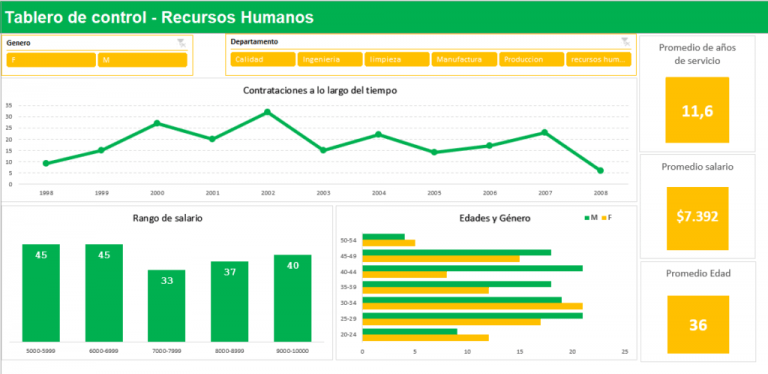Clear the Departamento slicer filter icon

tap(625, 42)
